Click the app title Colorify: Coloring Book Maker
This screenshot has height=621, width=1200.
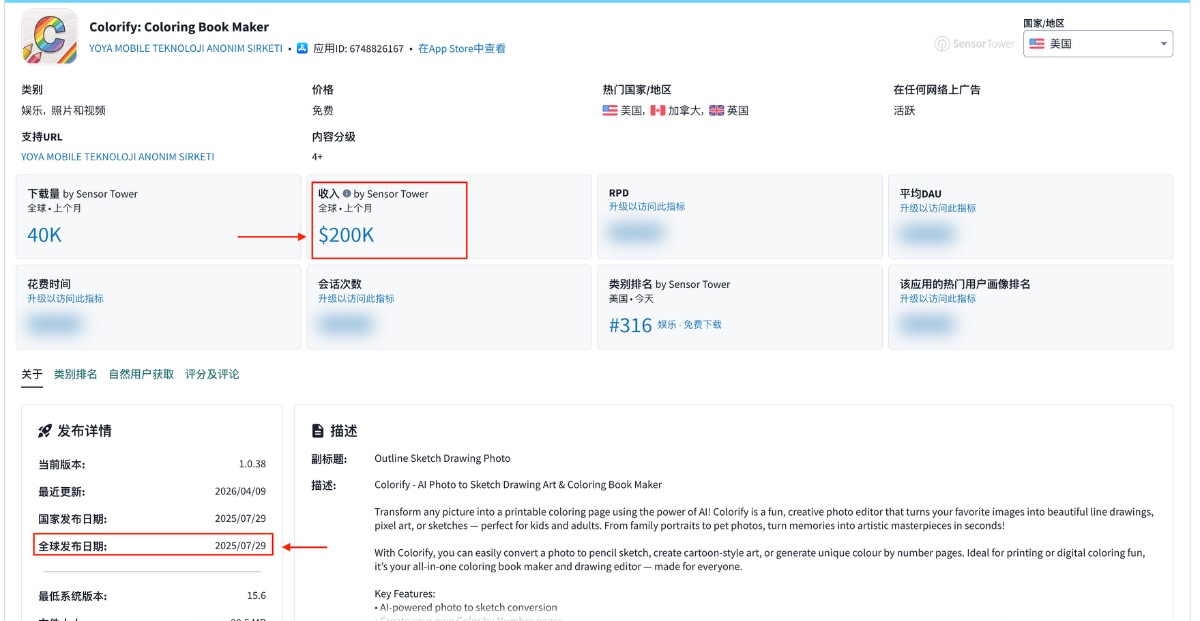(179, 27)
